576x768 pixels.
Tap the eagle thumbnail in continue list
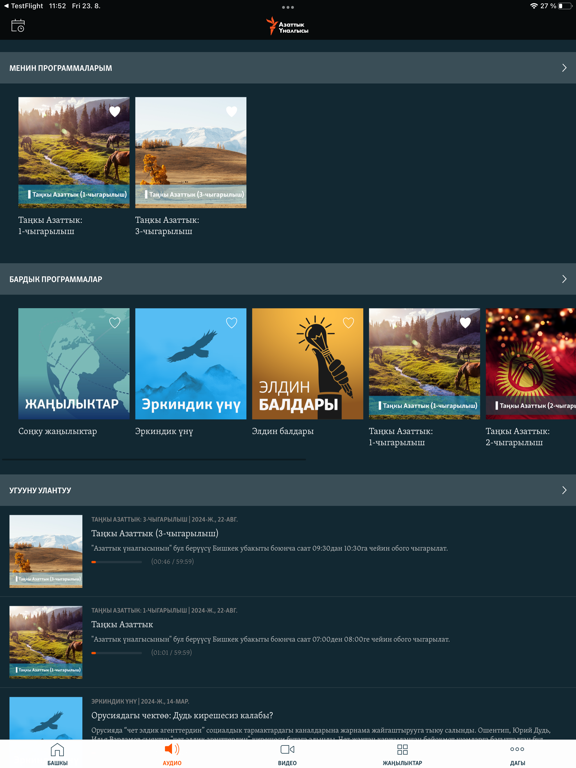[x=46, y=718]
